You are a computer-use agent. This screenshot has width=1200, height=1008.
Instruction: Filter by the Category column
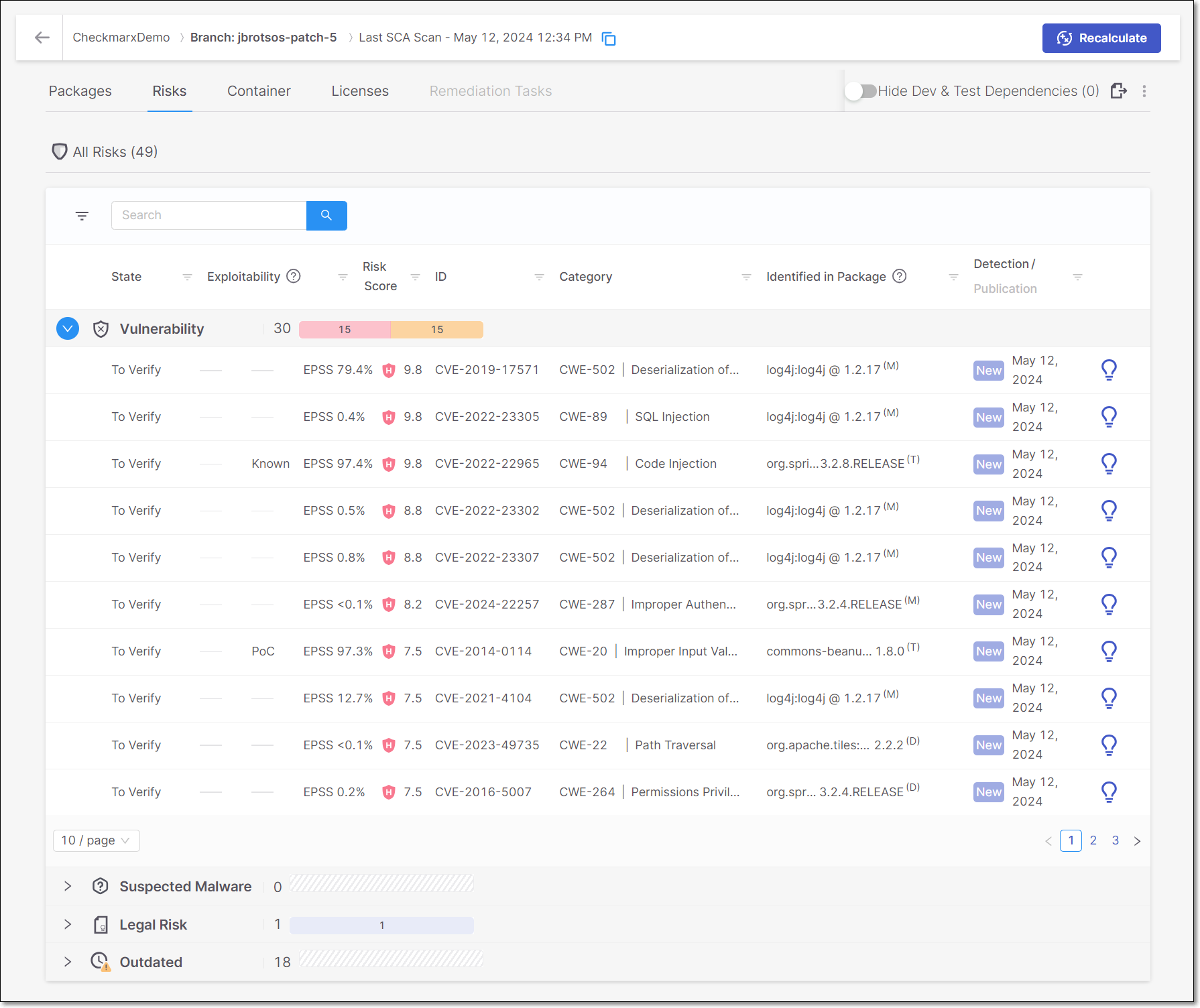pos(746,277)
